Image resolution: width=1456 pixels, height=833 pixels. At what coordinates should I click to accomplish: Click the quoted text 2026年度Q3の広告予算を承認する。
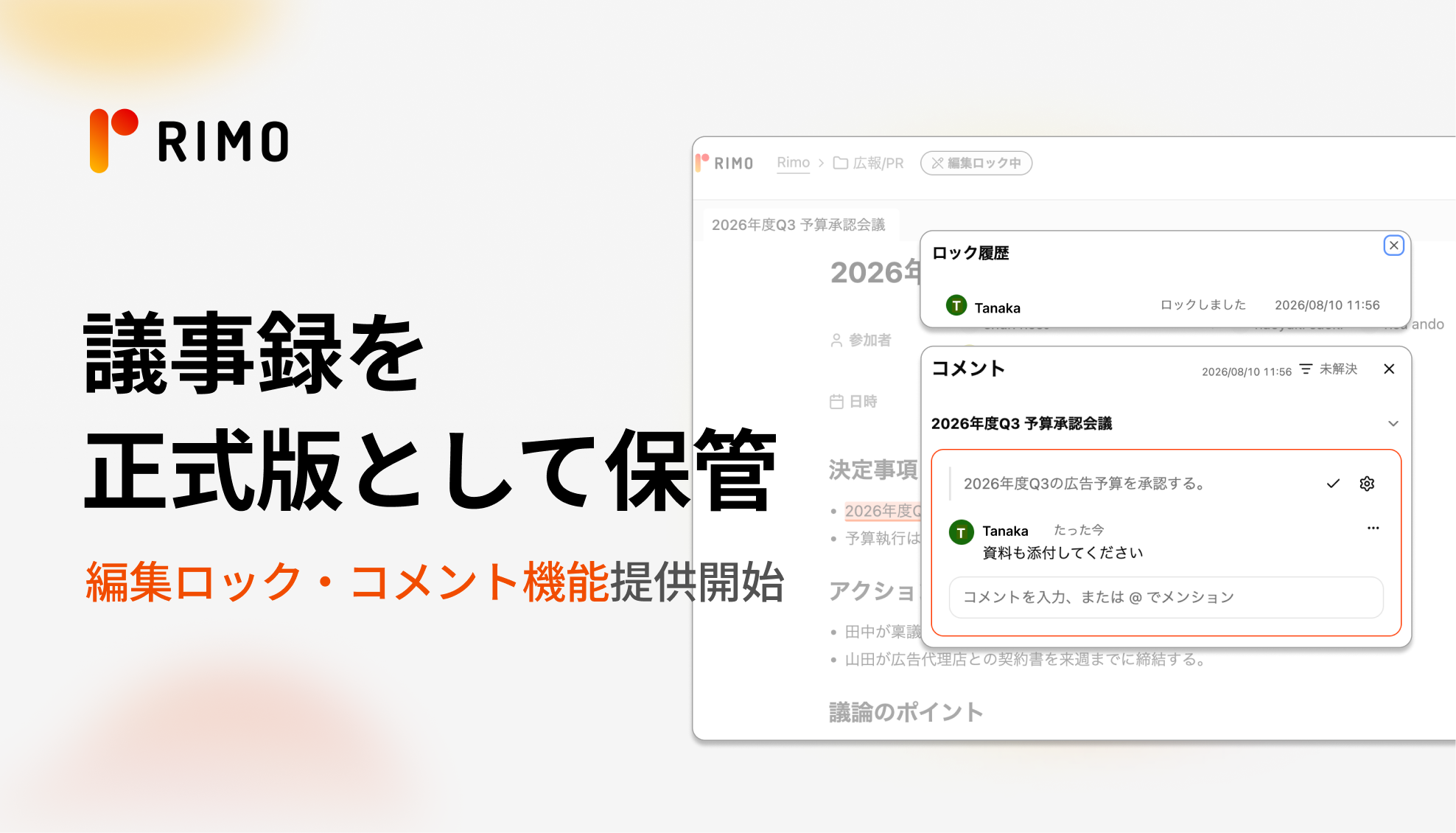click(x=1085, y=484)
